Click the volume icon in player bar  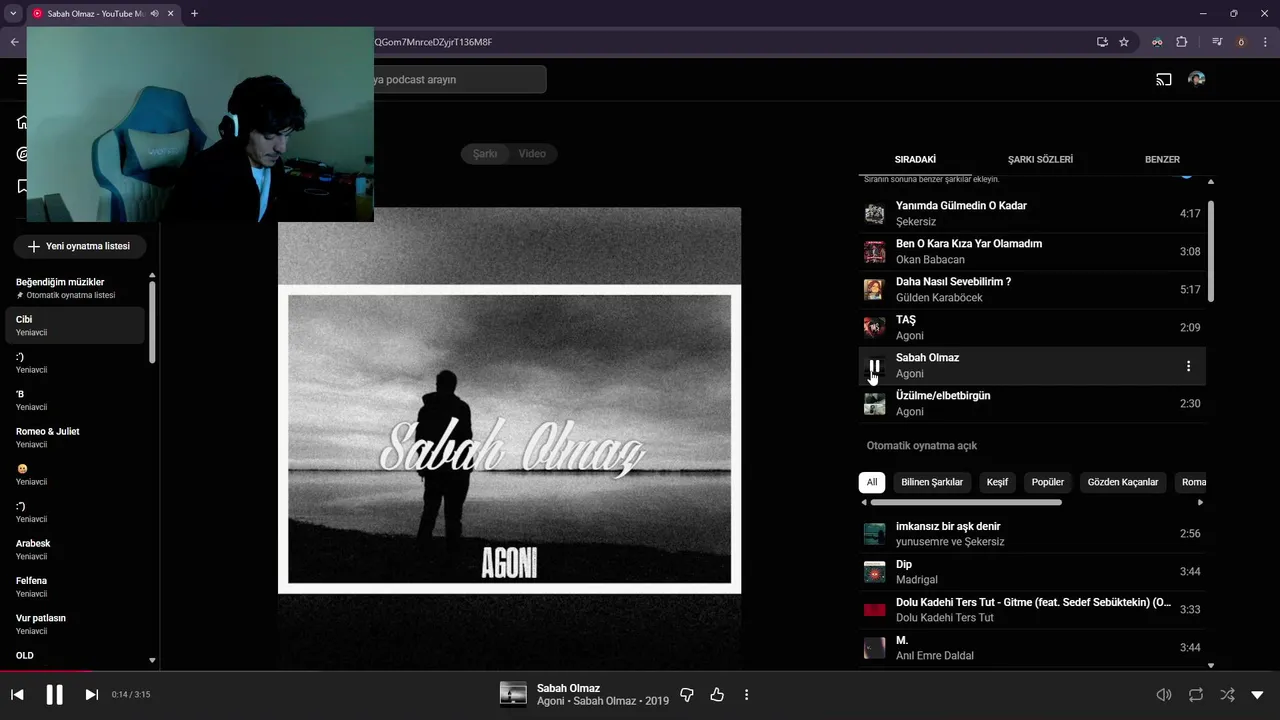[1164, 694]
